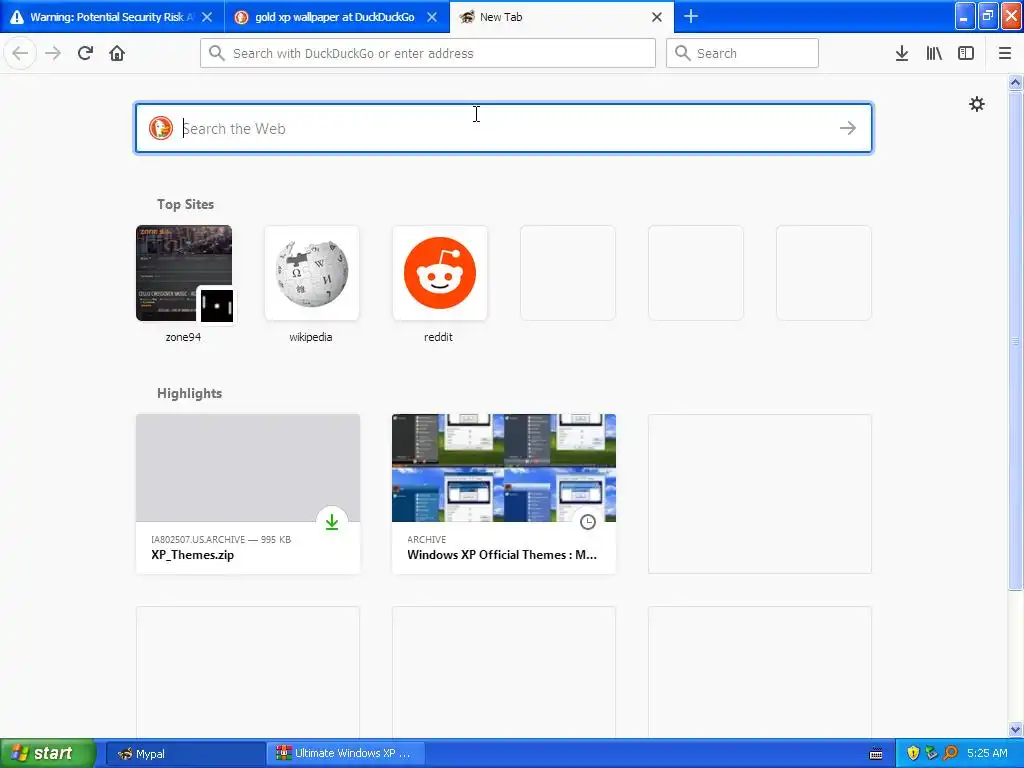The height and width of the screenshot is (768, 1024).
Task: Switch to the Security Risk warning tab
Action: pos(104,17)
